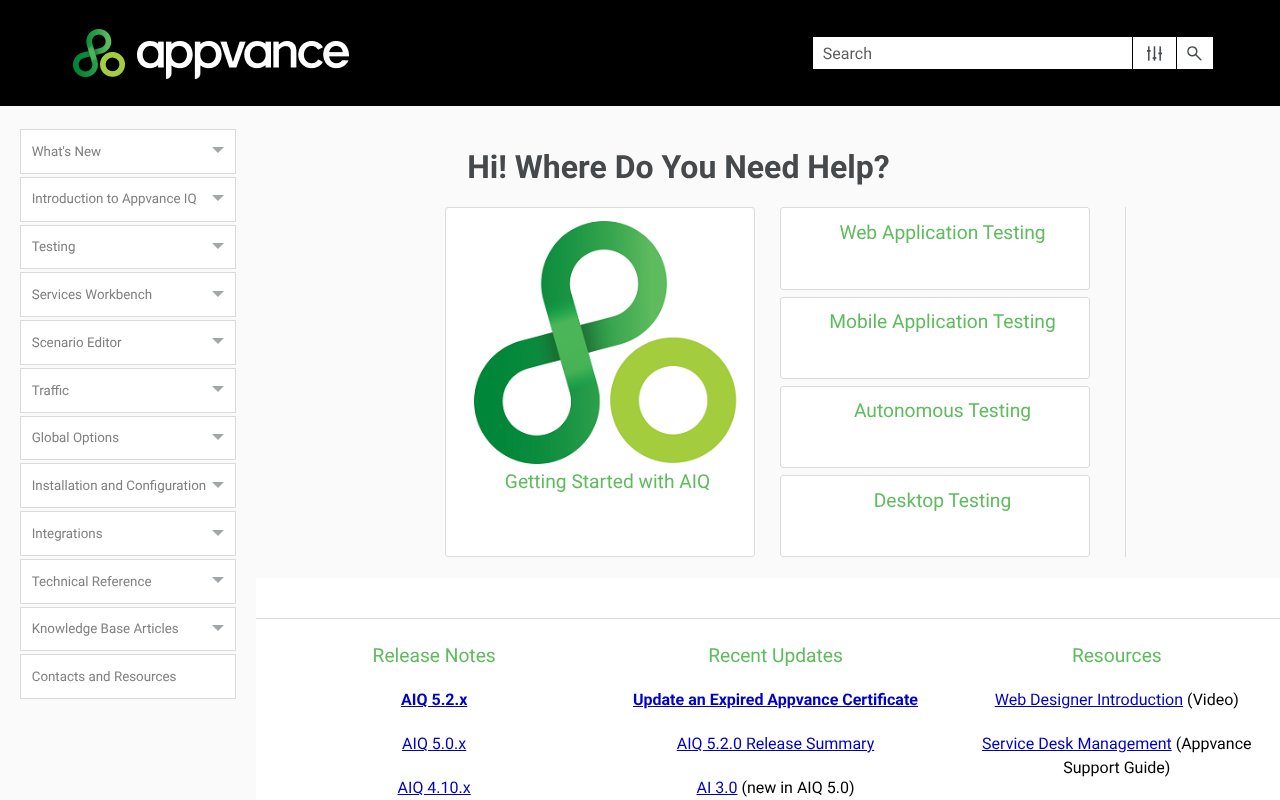
Task: Open the search filter sliders icon
Action: (x=1154, y=53)
